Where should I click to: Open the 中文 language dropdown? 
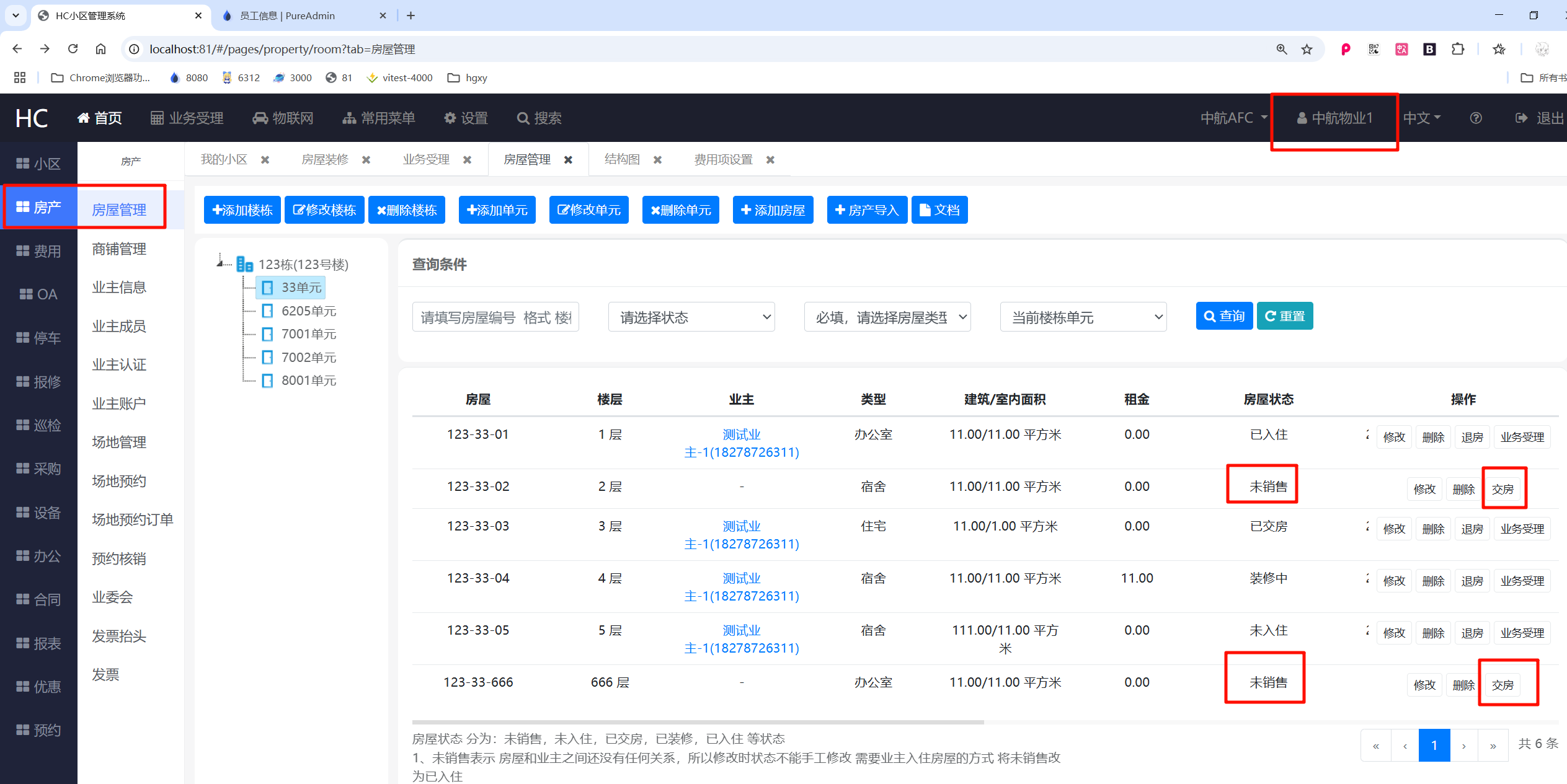[1422, 118]
